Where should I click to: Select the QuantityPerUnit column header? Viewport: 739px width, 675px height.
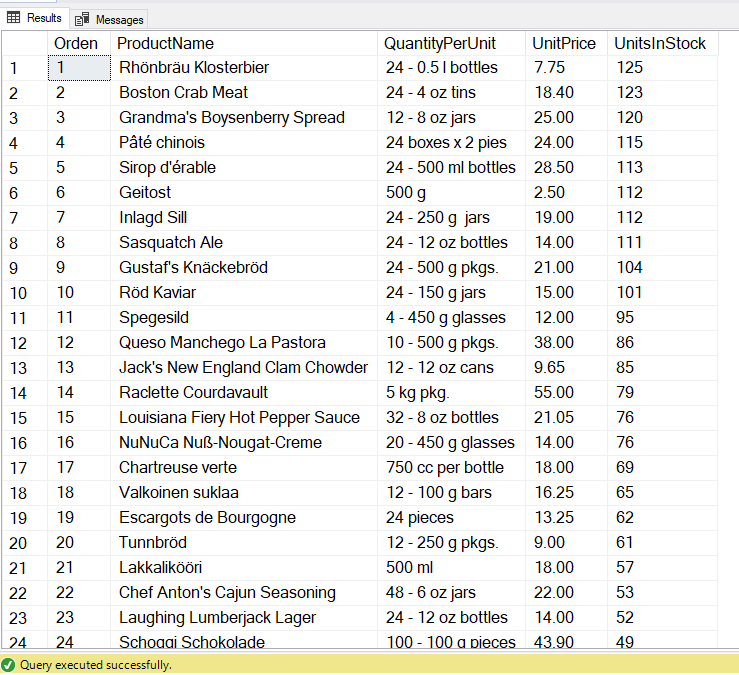[x=451, y=43]
